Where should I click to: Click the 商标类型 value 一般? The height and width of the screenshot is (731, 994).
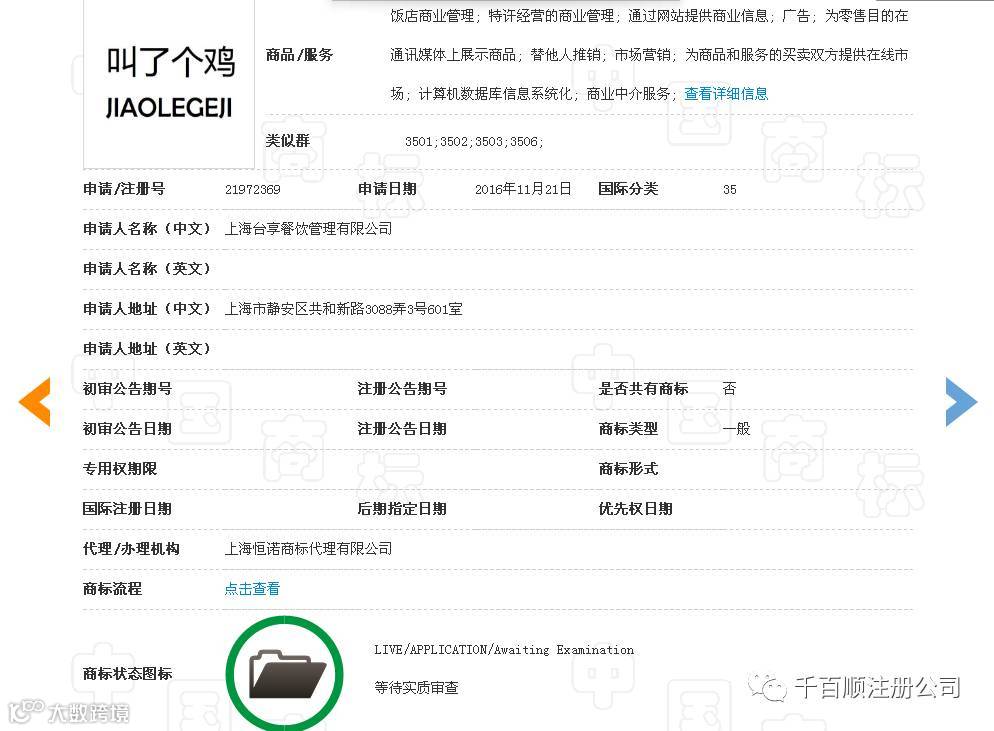tap(736, 429)
